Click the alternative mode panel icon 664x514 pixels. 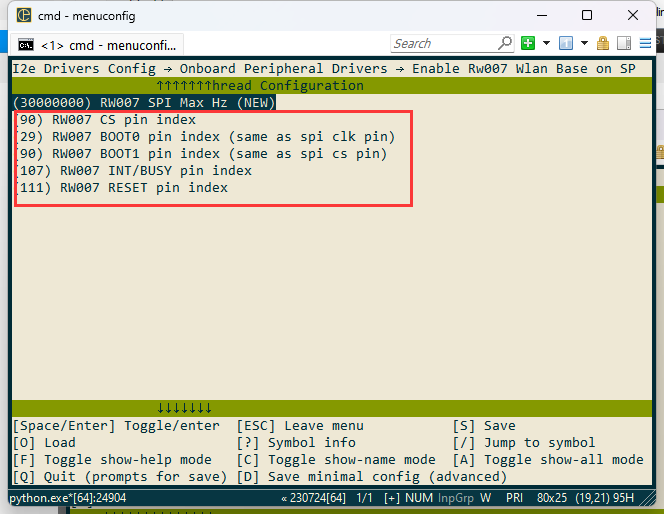click(x=624, y=43)
